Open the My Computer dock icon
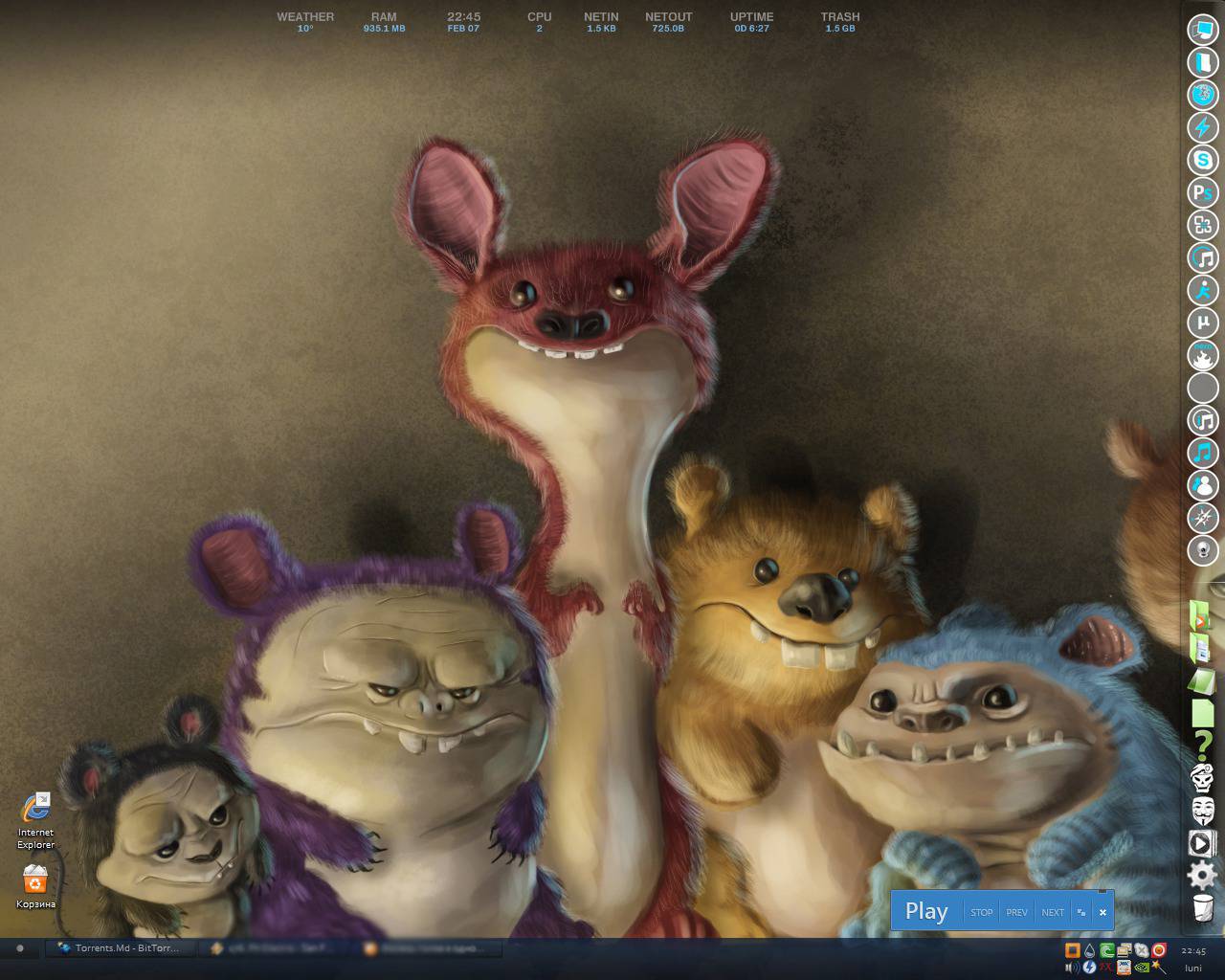Screen dimensions: 1225x980 (x=1203, y=30)
